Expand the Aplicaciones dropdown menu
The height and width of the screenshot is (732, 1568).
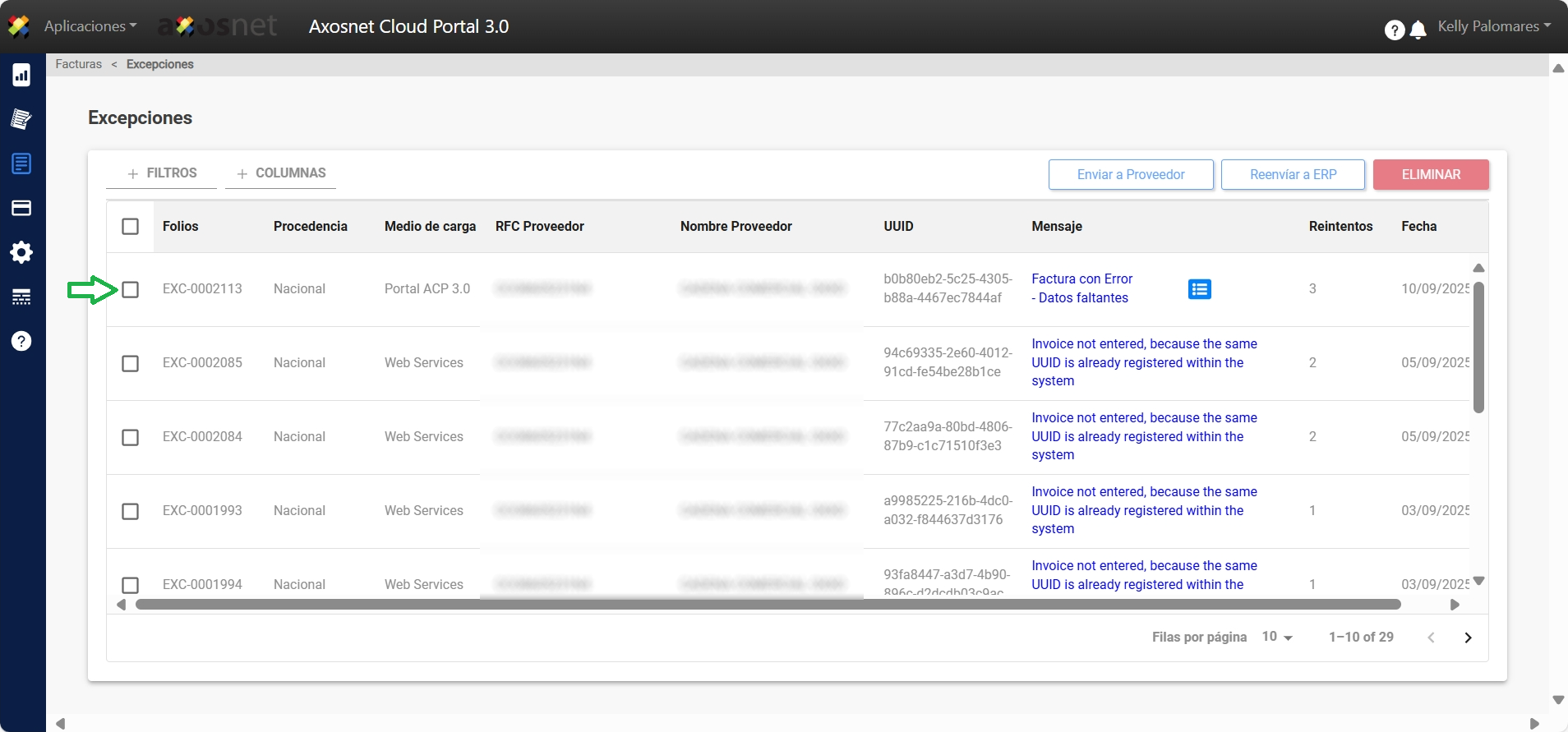90,26
